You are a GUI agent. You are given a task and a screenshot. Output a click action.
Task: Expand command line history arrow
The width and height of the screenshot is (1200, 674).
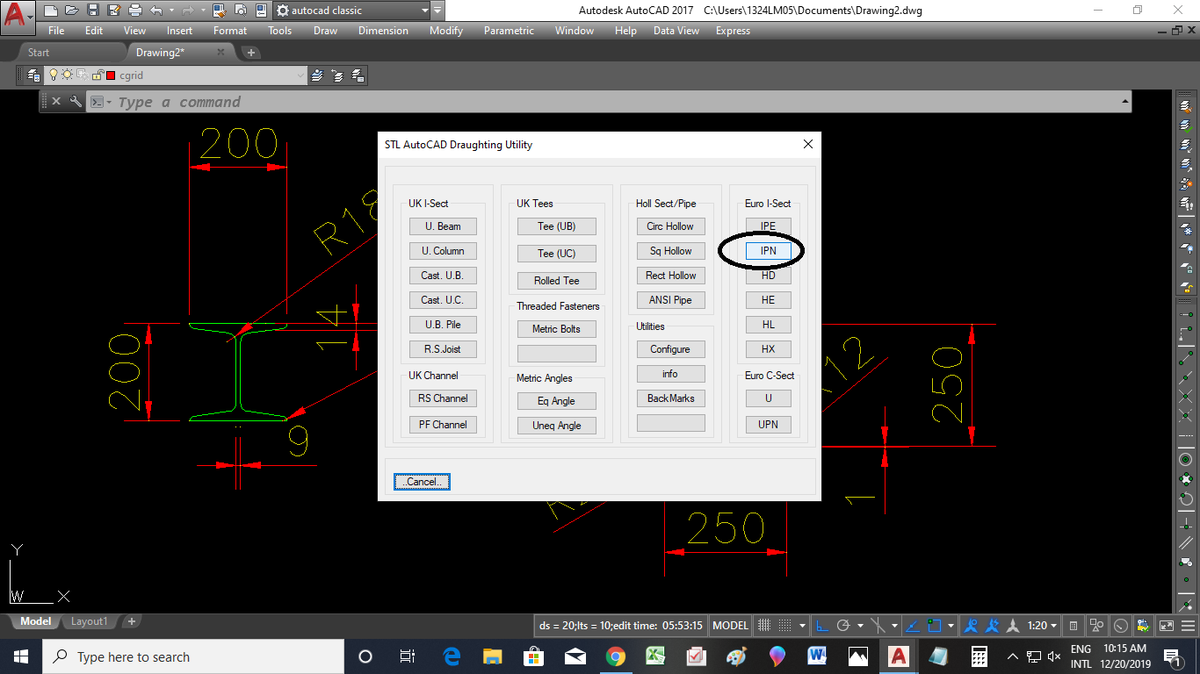coord(1125,101)
